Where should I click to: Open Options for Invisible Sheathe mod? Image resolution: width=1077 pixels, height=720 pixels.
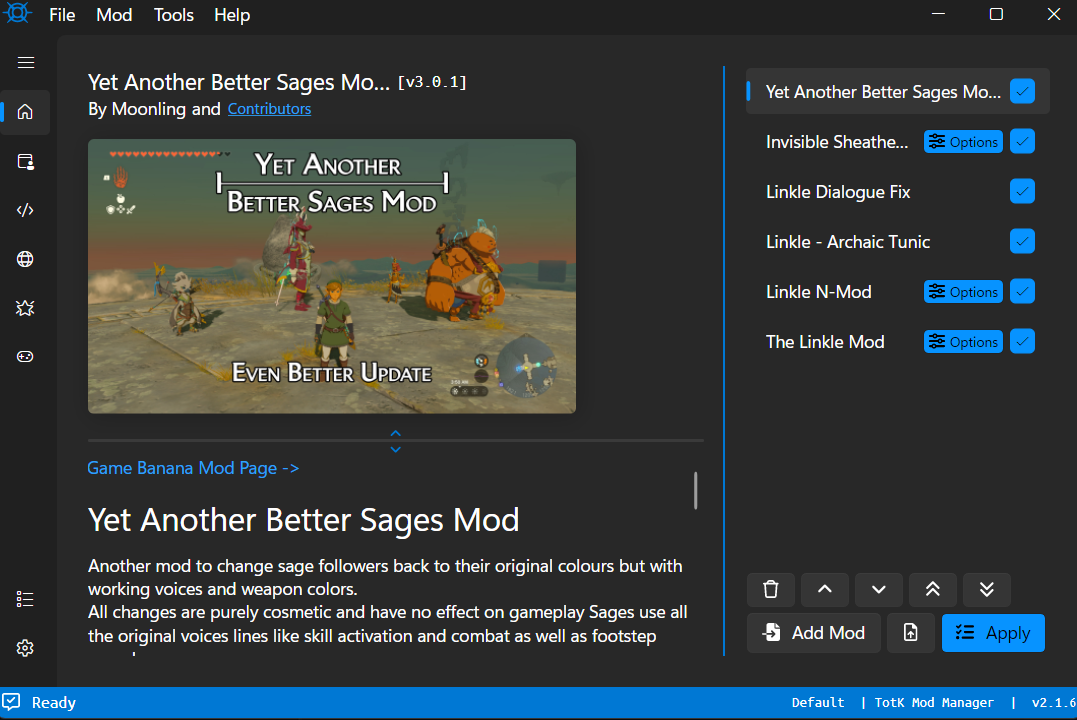pos(963,142)
